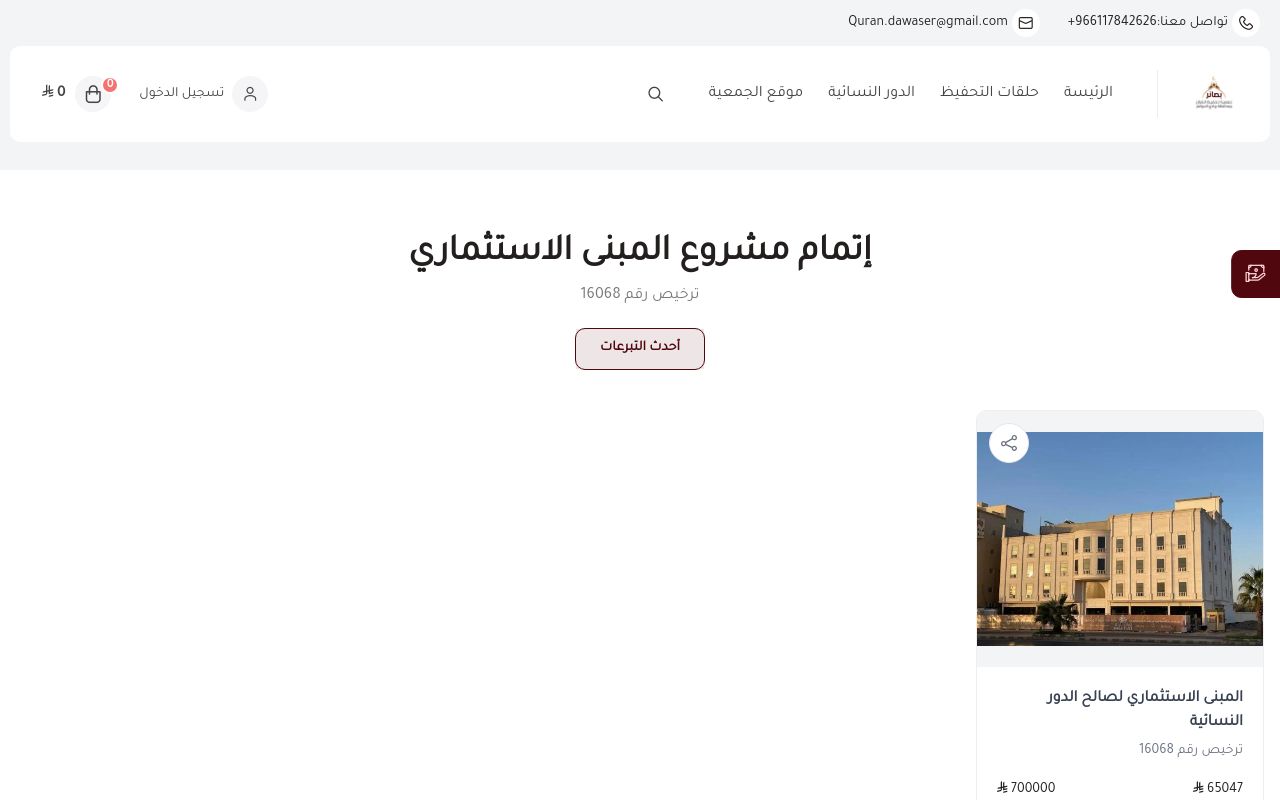Click the card's ترخيص رقم 16068 text

(x=1191, y=750)
